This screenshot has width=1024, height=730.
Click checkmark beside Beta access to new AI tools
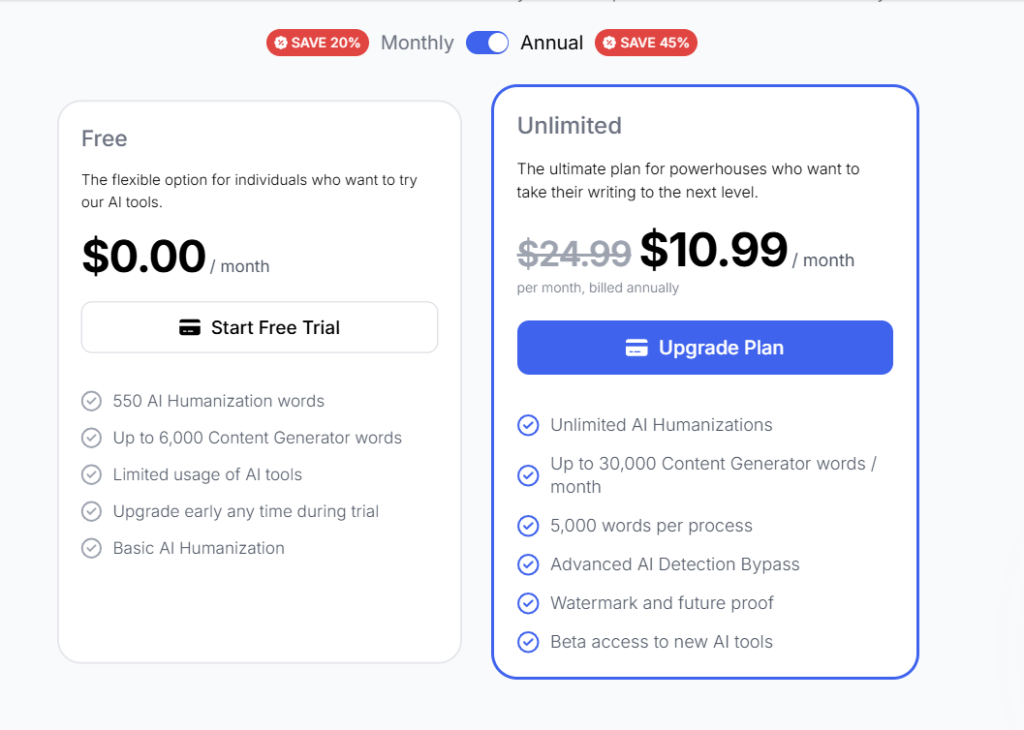(x=528, y=642)
